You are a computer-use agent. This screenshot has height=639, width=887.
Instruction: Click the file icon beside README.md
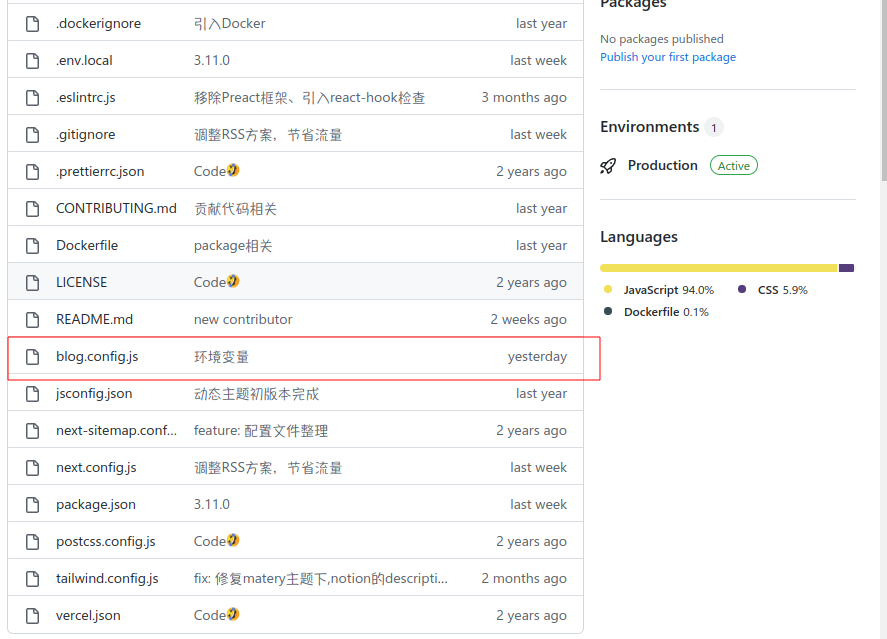tap(31, 319)
